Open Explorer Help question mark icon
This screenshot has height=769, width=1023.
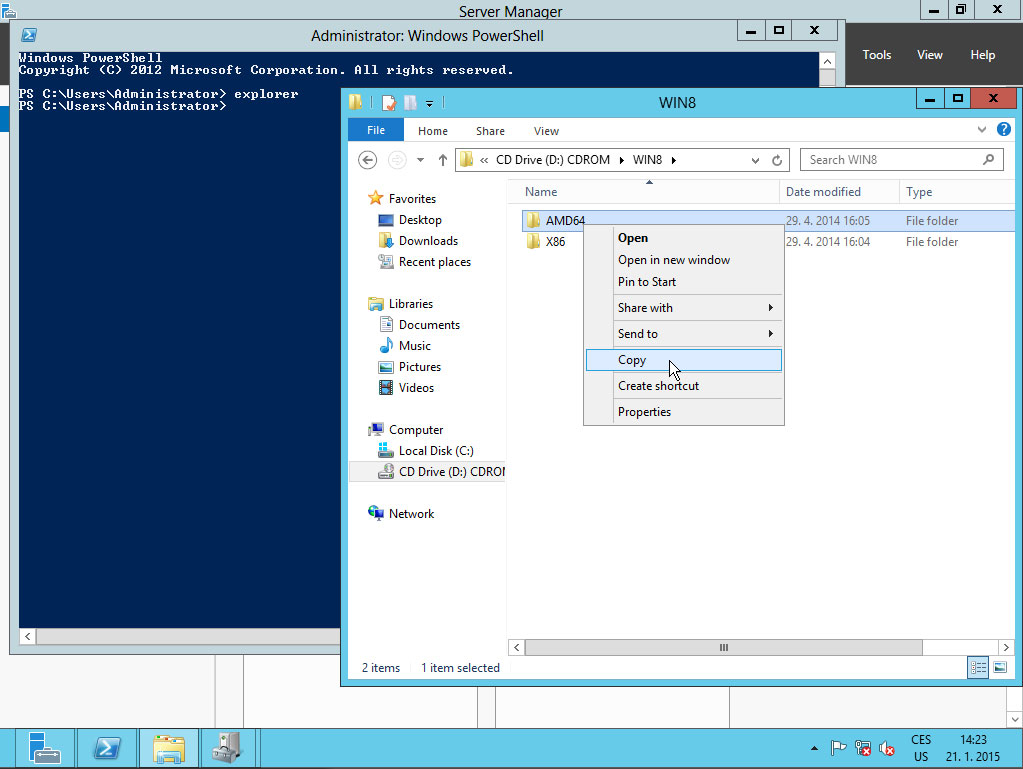pyautogui.click(x=1003, y=130)
